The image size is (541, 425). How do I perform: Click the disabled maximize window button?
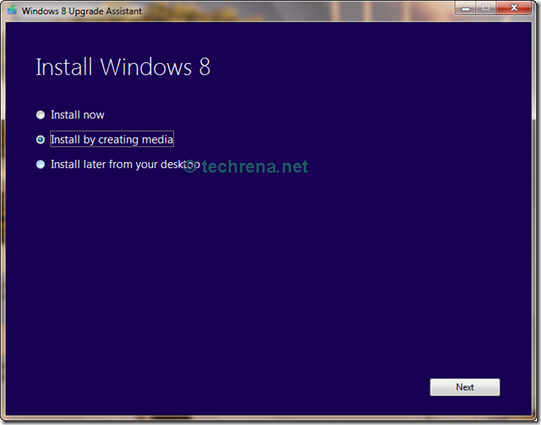[x=486, y=8]
